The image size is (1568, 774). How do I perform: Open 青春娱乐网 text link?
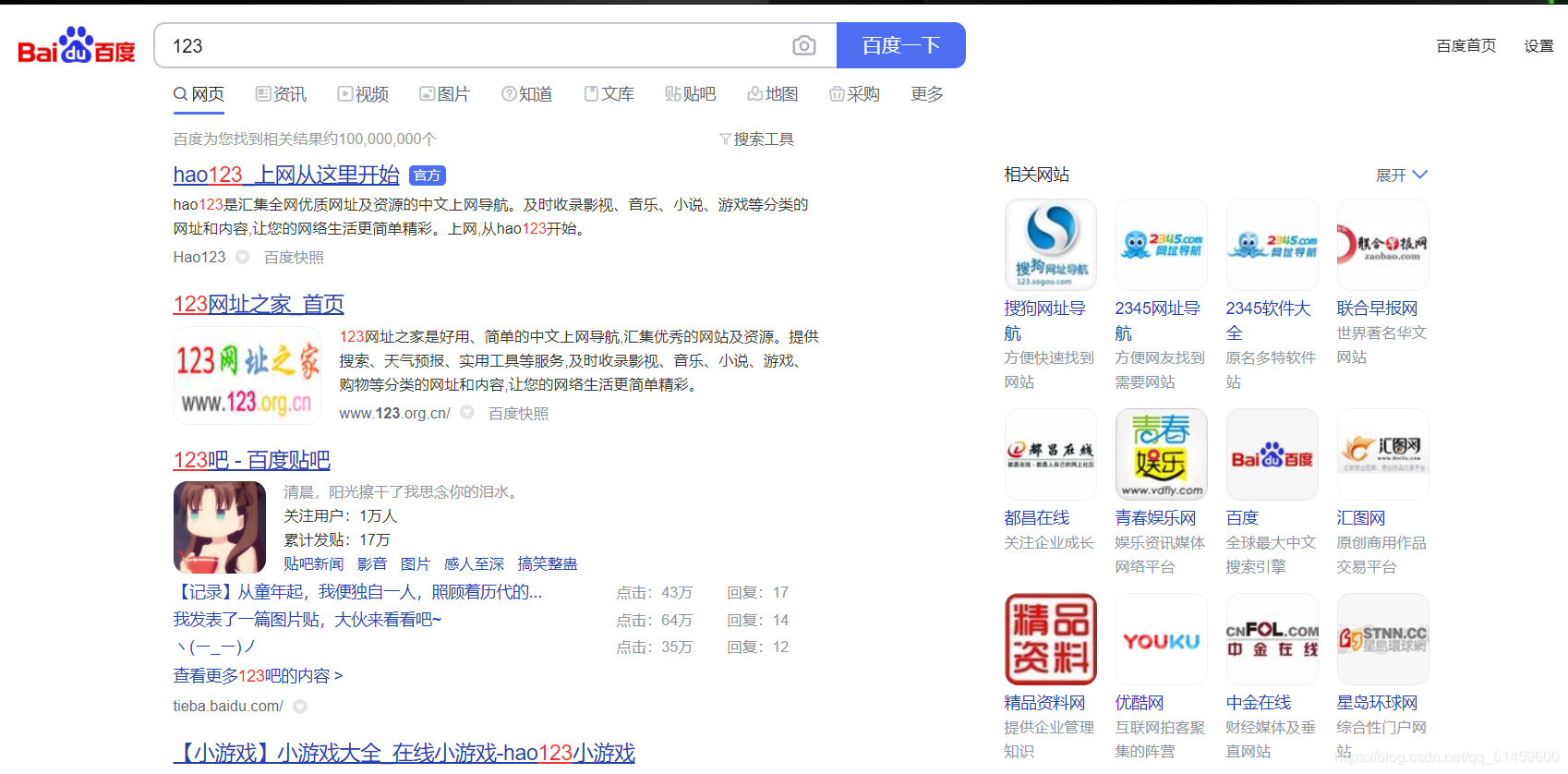click(1155, 518)
